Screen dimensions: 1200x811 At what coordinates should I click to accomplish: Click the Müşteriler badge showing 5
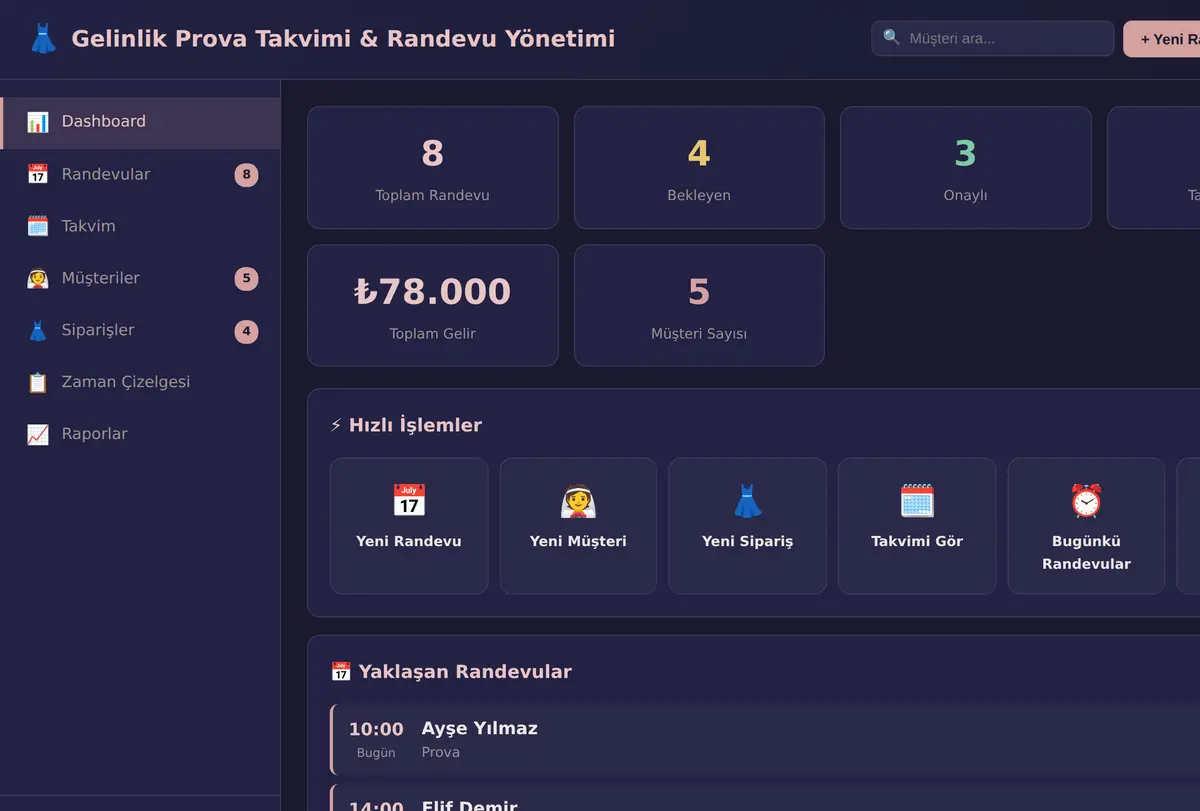(x=246, y=279)
